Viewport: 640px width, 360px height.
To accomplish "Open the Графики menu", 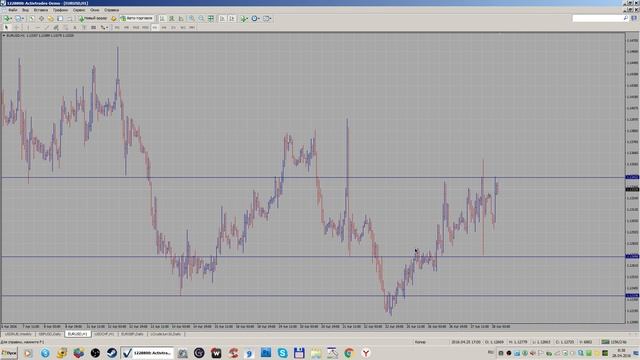I will [60, 10].
